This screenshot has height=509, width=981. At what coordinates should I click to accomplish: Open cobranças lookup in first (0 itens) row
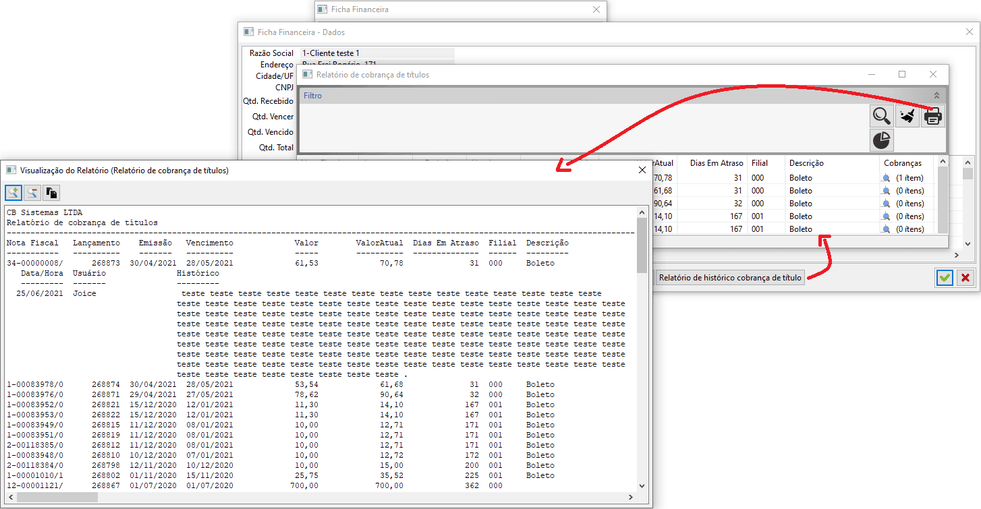pyautogui.click(x=886, y=191)
